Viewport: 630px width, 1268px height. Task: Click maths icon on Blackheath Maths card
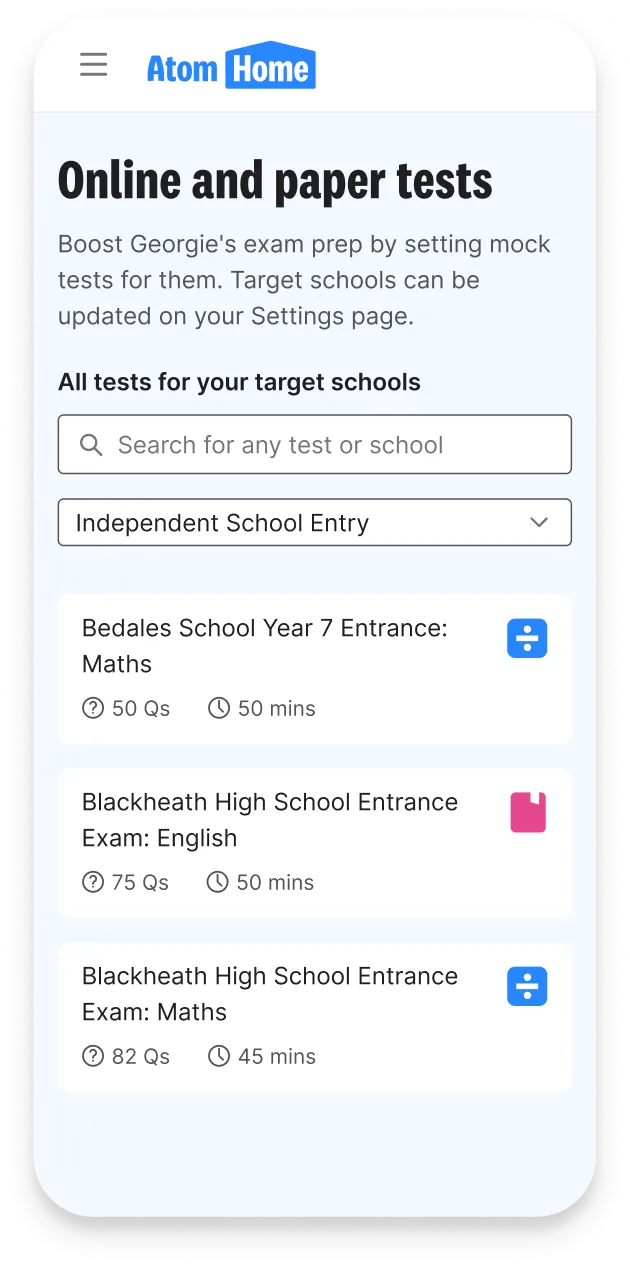click(x=527, y=986)
